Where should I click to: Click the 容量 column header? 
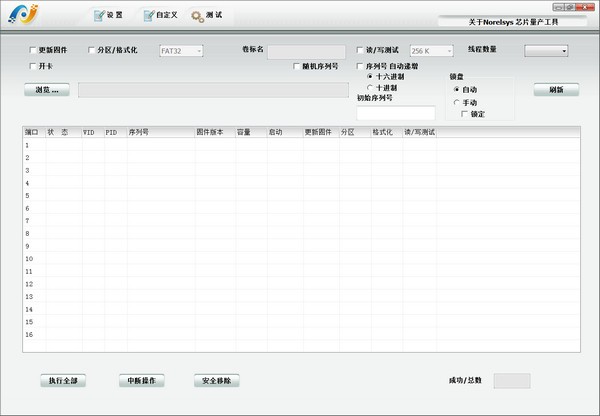[251, 132]
